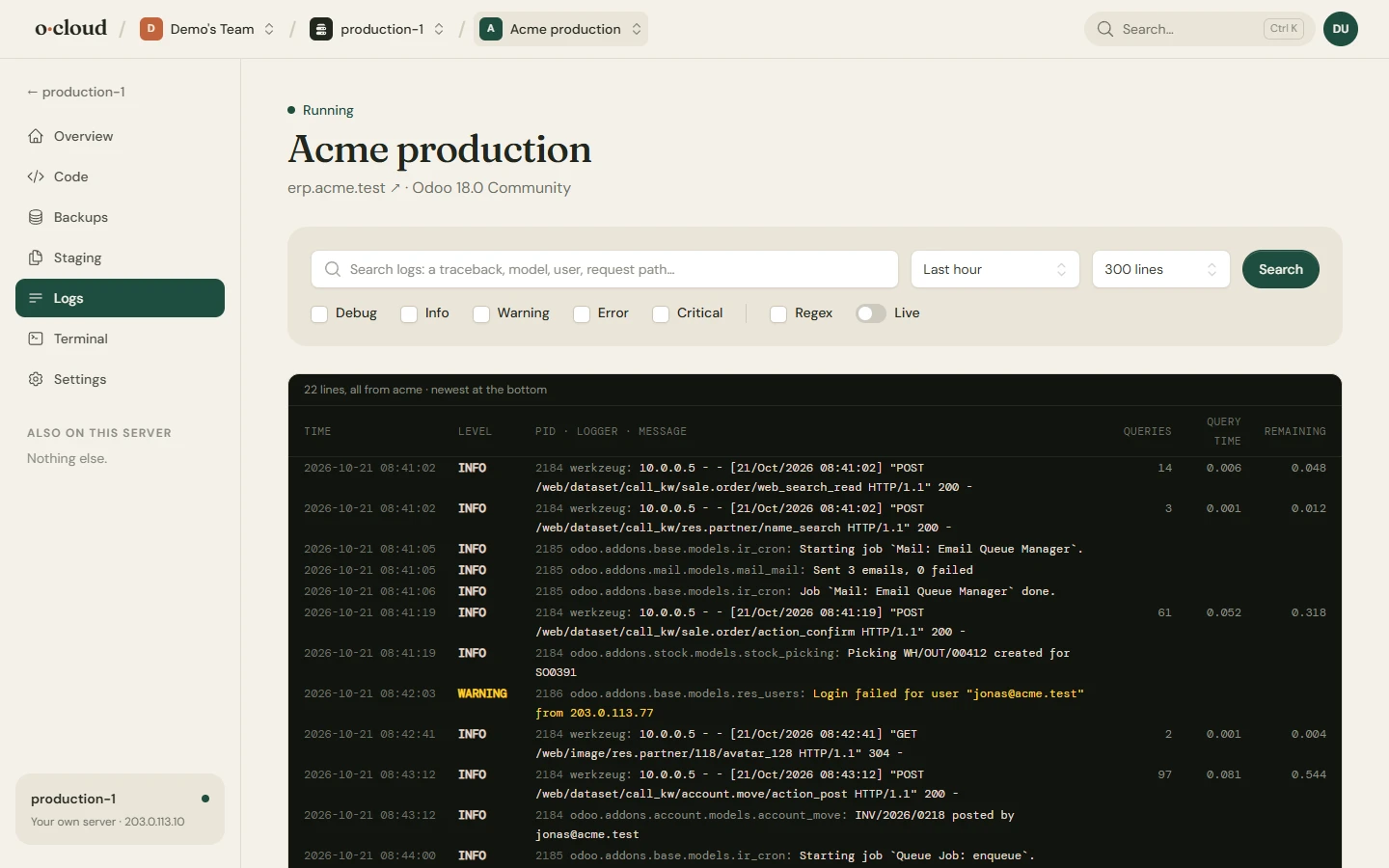Click the magnifier icon in log search field
1389x868 pixels.
333,269
